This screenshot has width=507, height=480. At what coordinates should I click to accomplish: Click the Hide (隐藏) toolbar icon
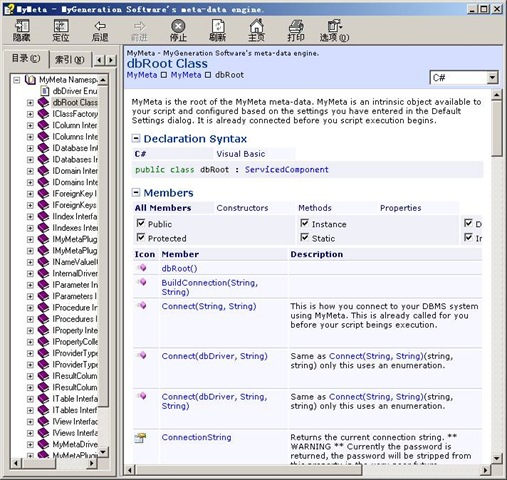(x=22, y=26)
